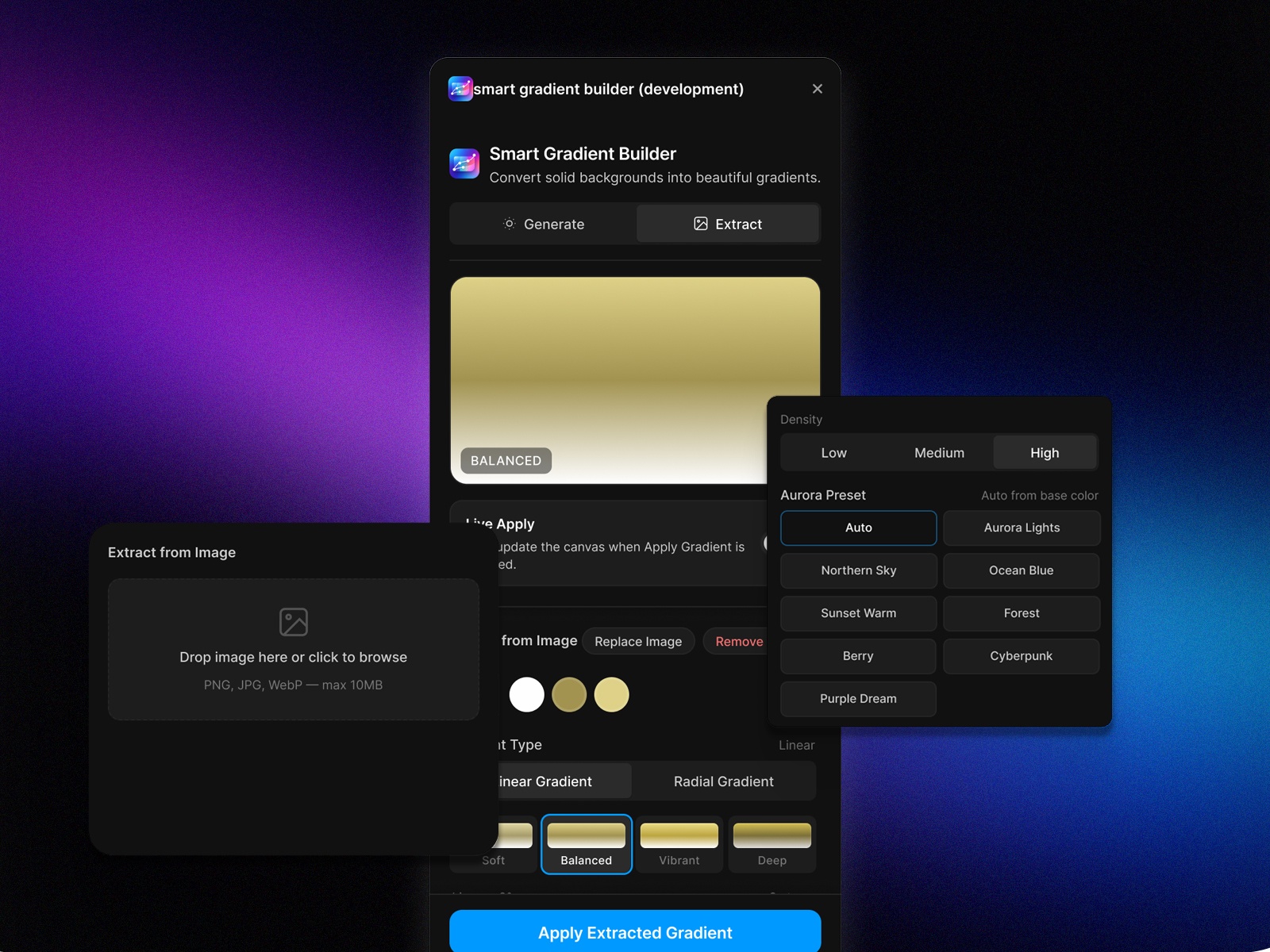
Task: Click Remove to clear the image
Action: coord(739,641)
